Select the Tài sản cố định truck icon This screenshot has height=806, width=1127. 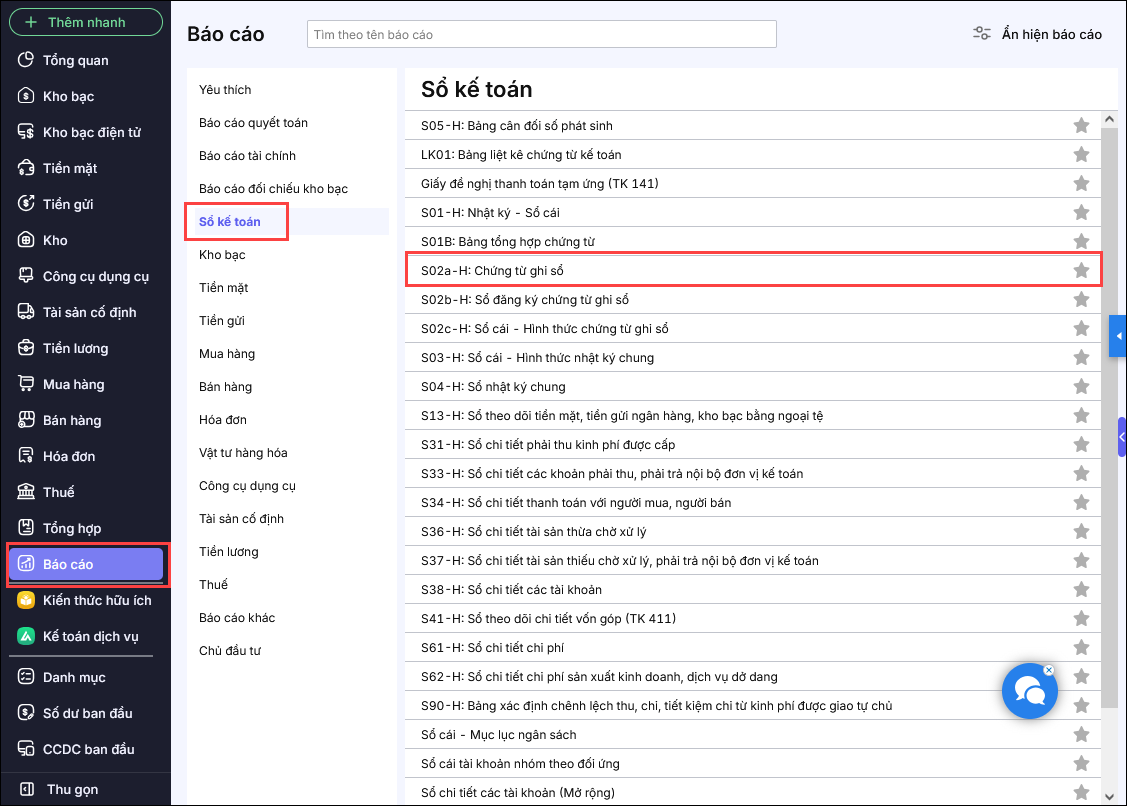click(x=27, y=312)
